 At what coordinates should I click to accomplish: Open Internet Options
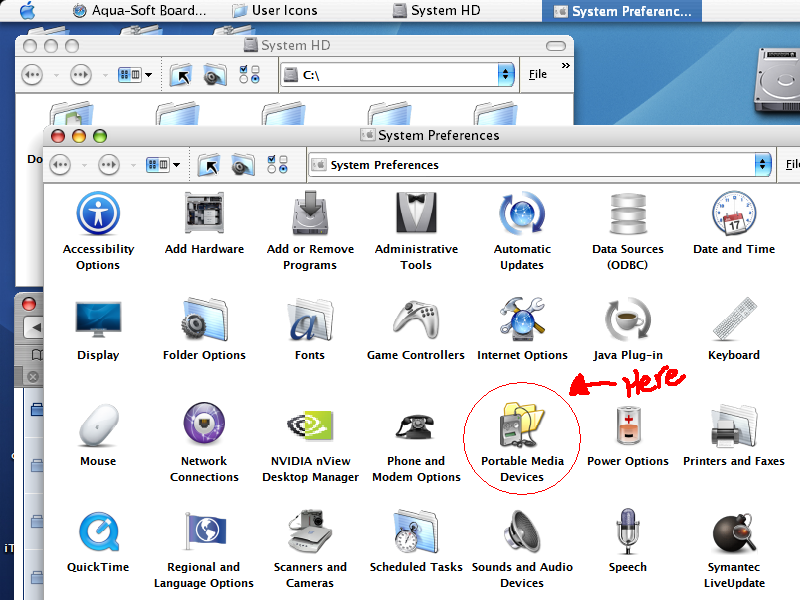coord(522,329)
